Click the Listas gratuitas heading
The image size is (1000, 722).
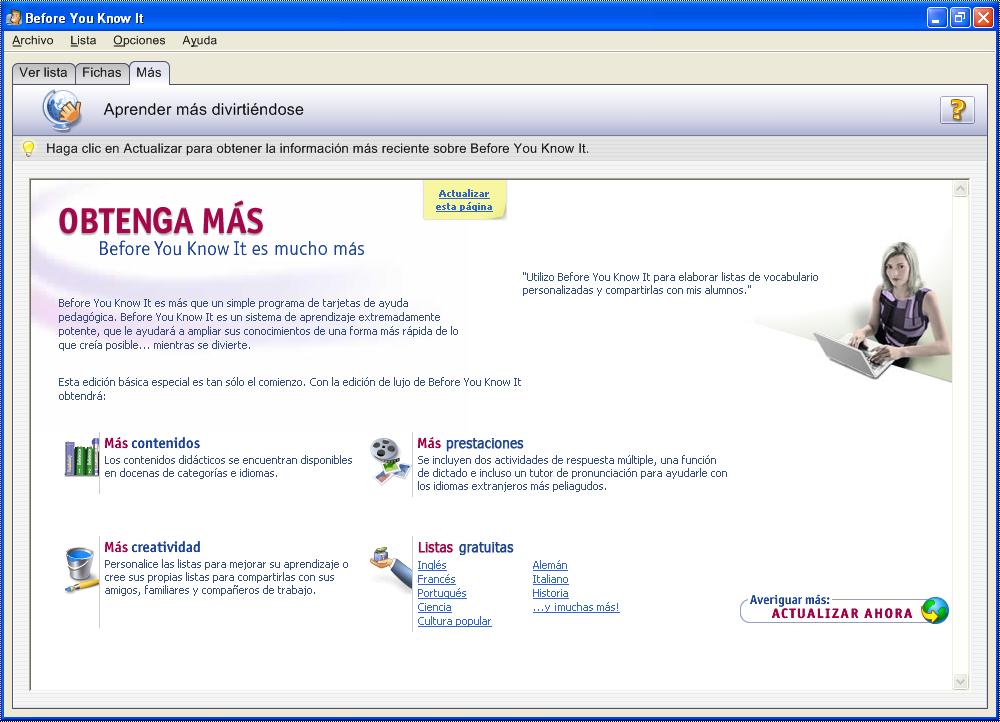466,547
